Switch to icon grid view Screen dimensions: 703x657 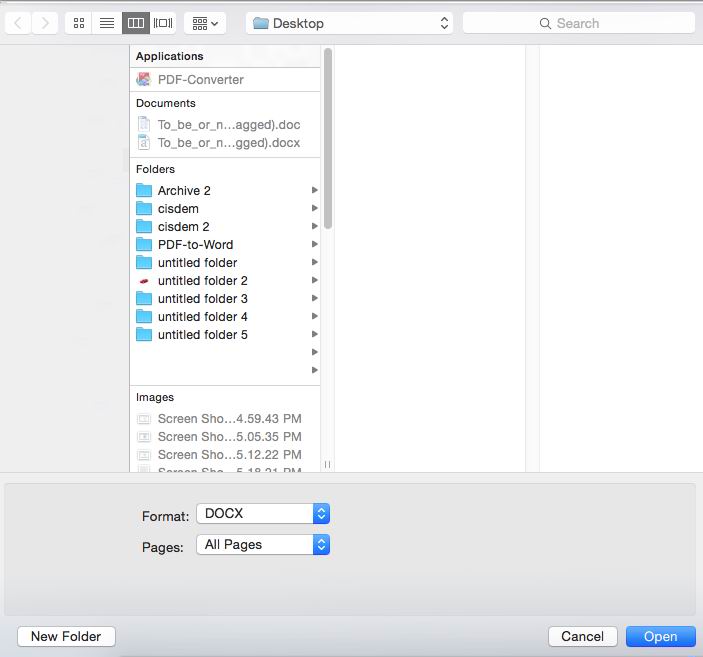click(79, 23)
